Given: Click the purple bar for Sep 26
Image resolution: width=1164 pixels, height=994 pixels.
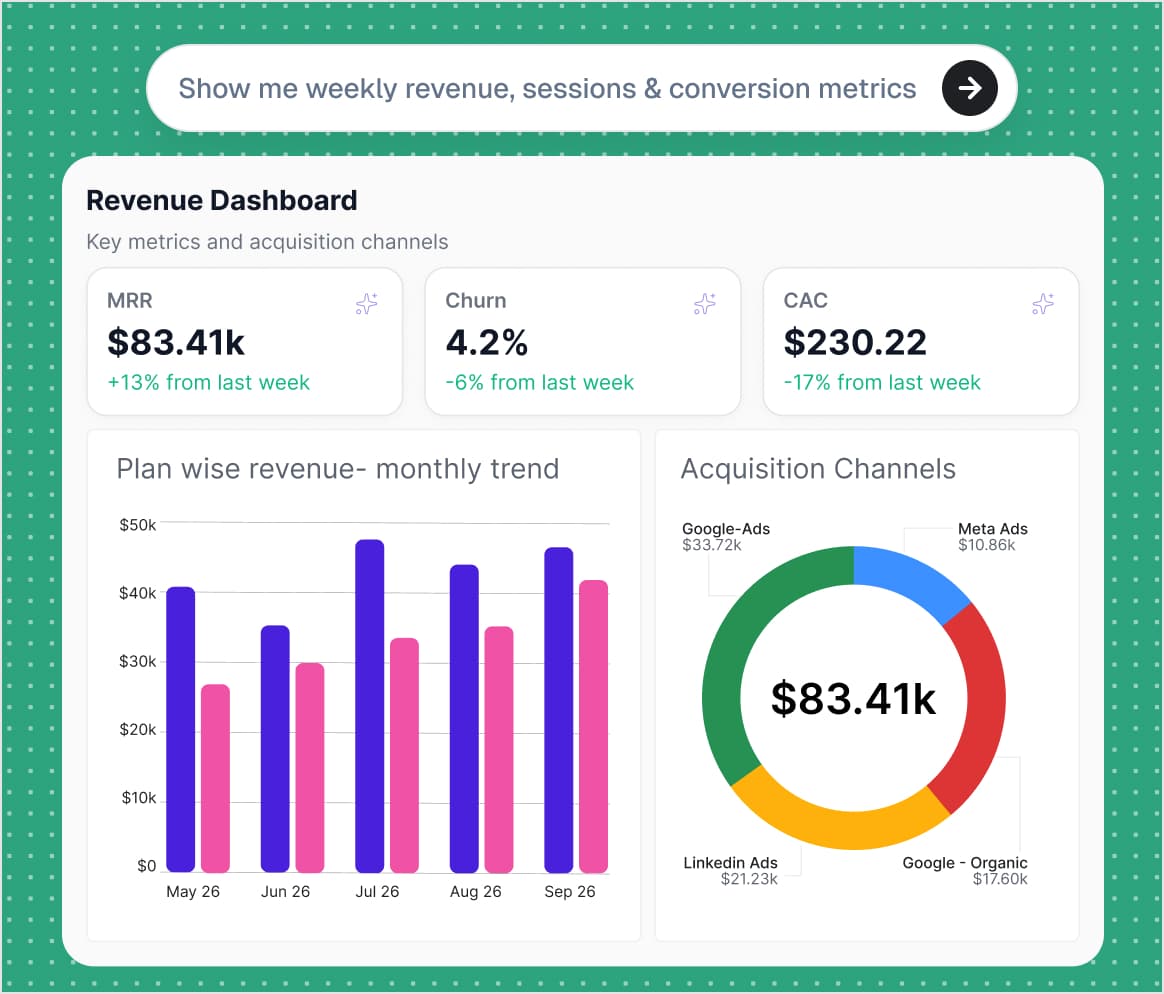Looking at the screenshot, I should pyautogui.click(x=559, y=710).
